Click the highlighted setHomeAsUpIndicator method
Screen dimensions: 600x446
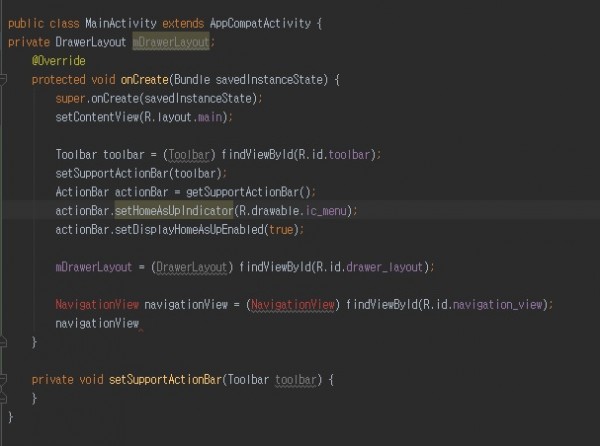(174, 211)
